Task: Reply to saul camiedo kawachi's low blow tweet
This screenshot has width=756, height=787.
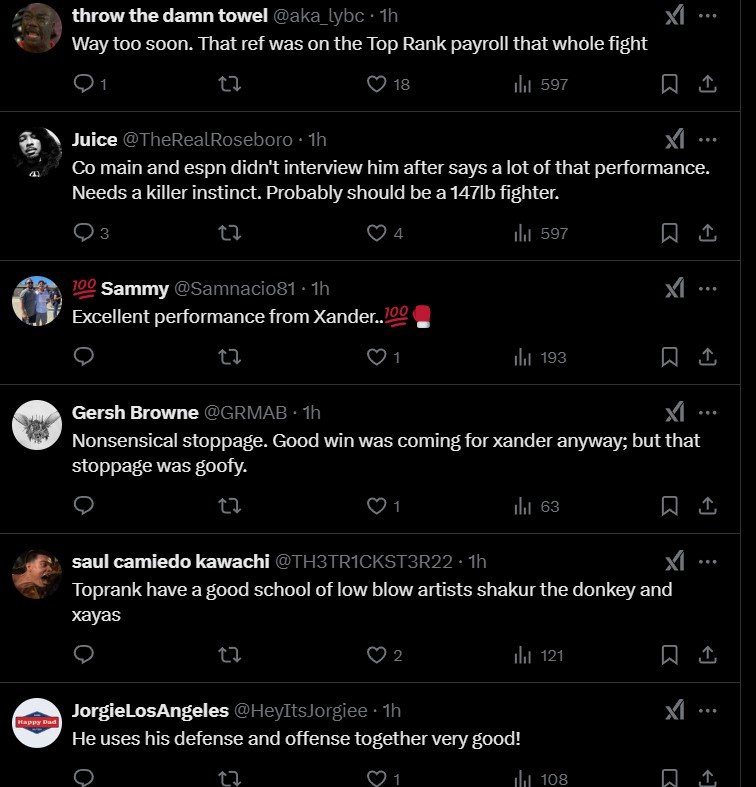Action: (x=84, y=655)
